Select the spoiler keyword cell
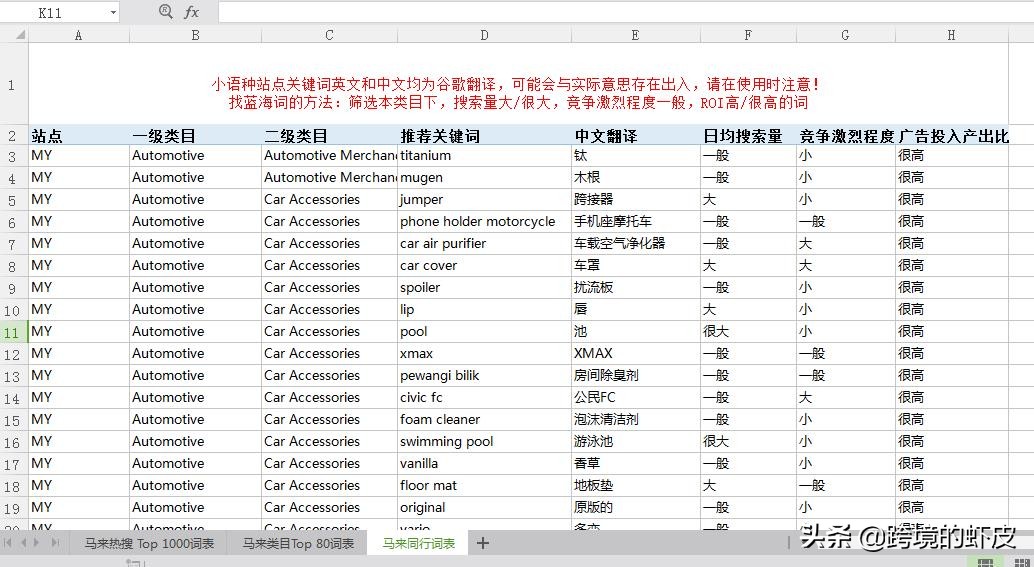The width and height of the screenshot is (1034, 567). (484, 287)
